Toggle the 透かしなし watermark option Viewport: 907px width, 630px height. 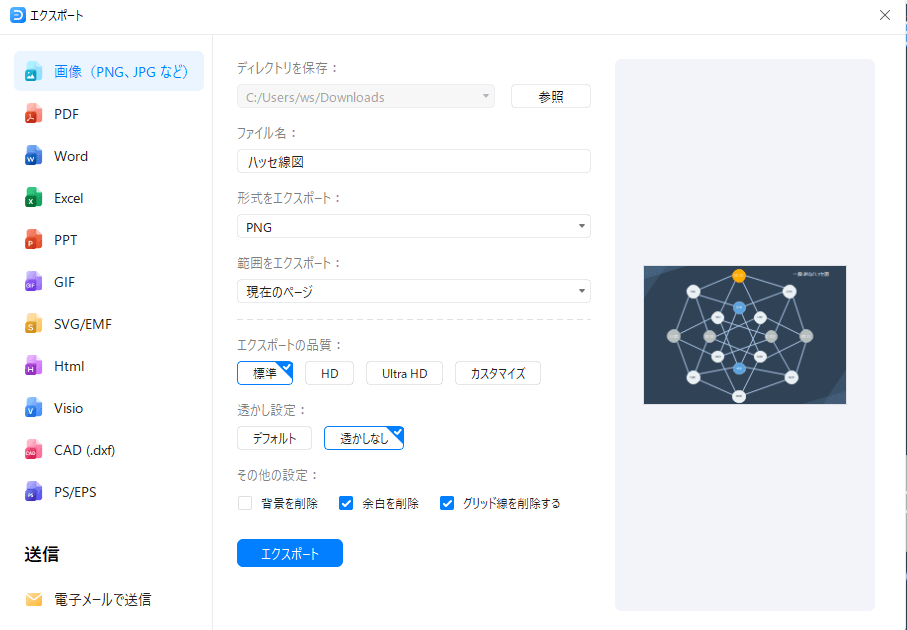[363, 437]
